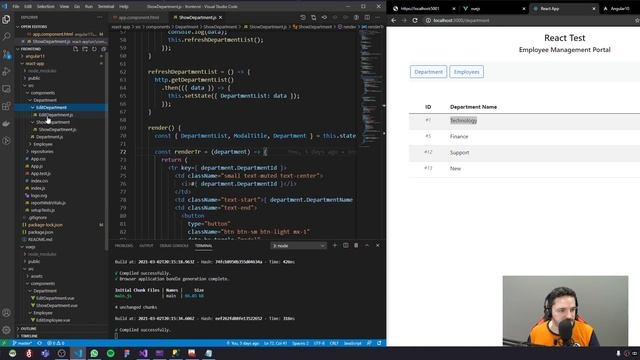Open Run and Debug view in activity bar
640x360 pixels.
6,72
